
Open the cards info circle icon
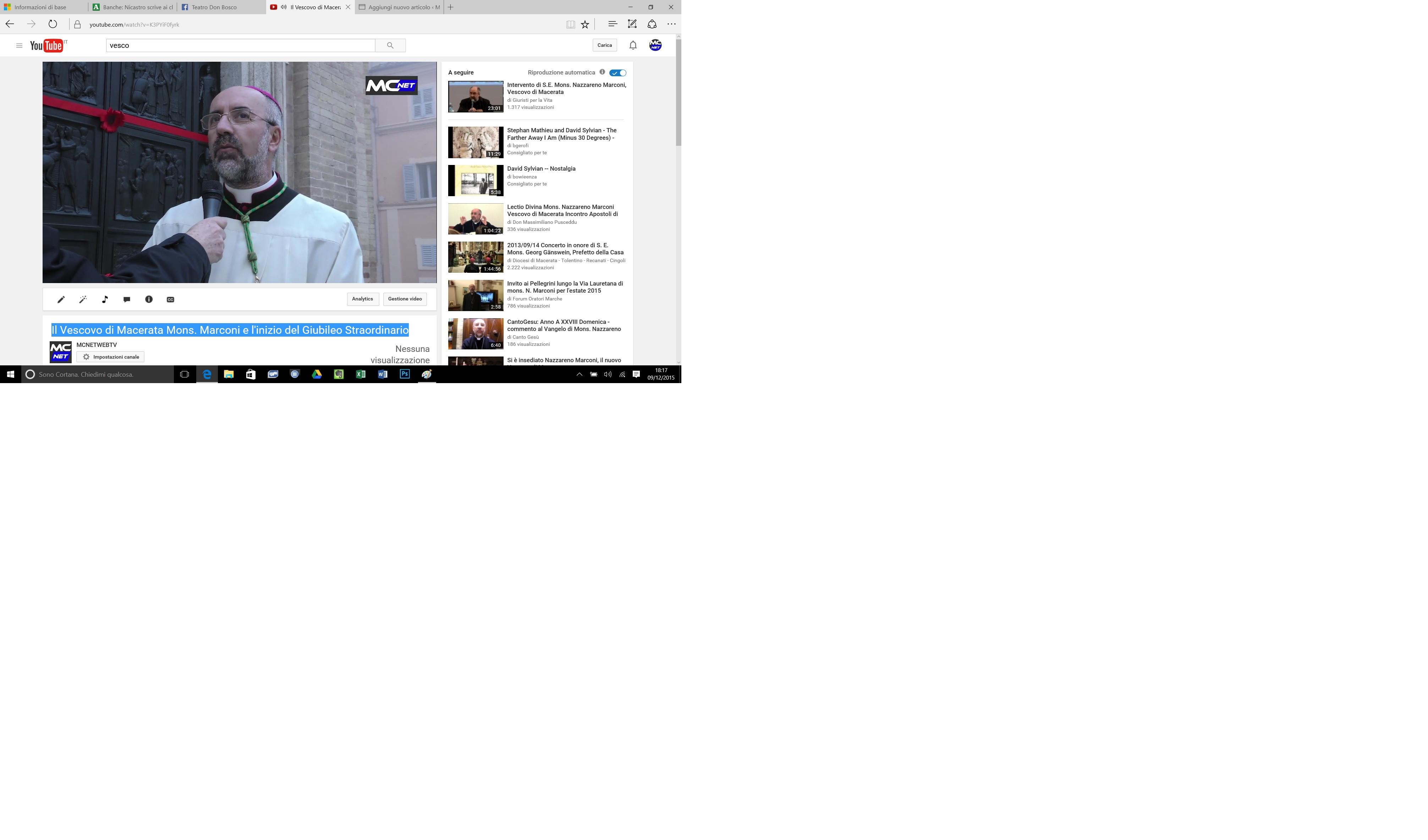149,300
